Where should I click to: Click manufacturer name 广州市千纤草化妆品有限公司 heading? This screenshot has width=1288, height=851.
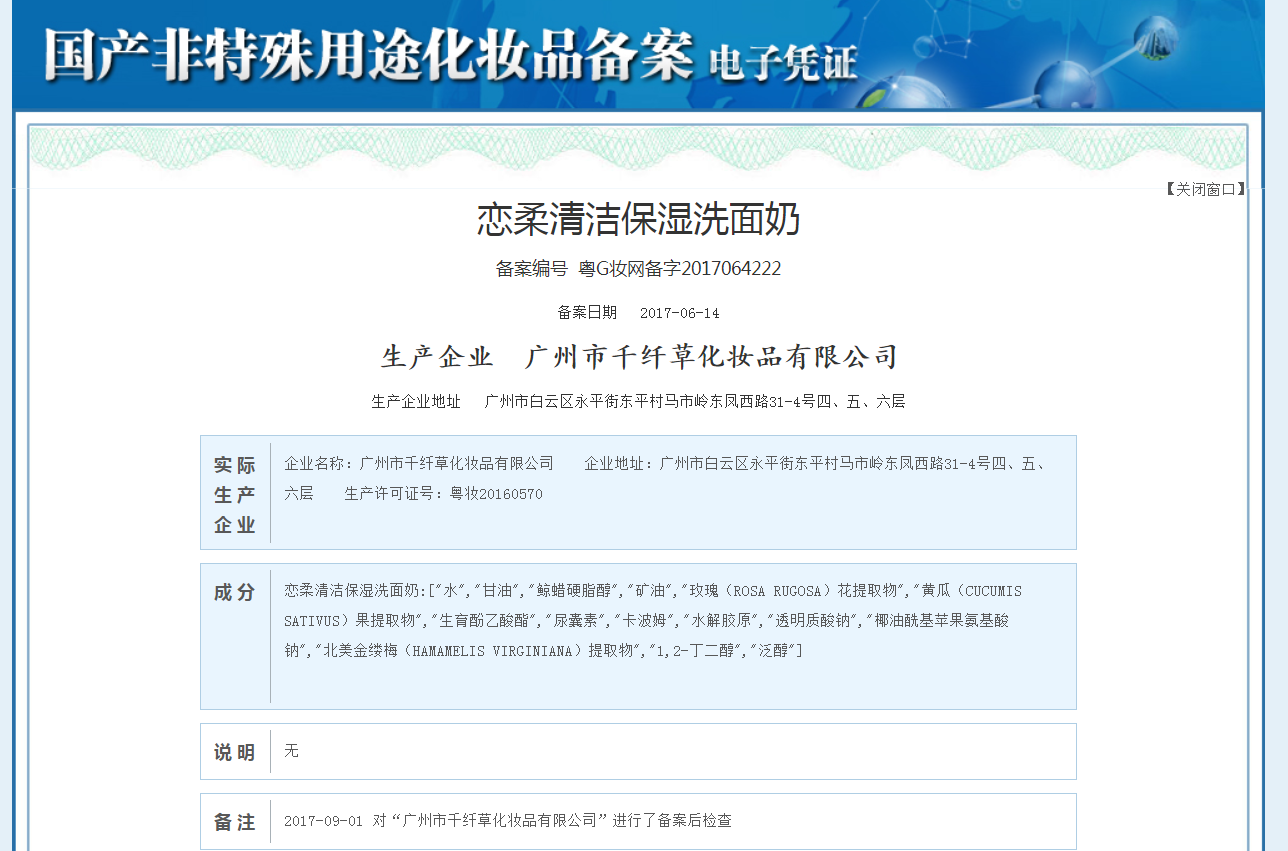(x=712, y=357)
